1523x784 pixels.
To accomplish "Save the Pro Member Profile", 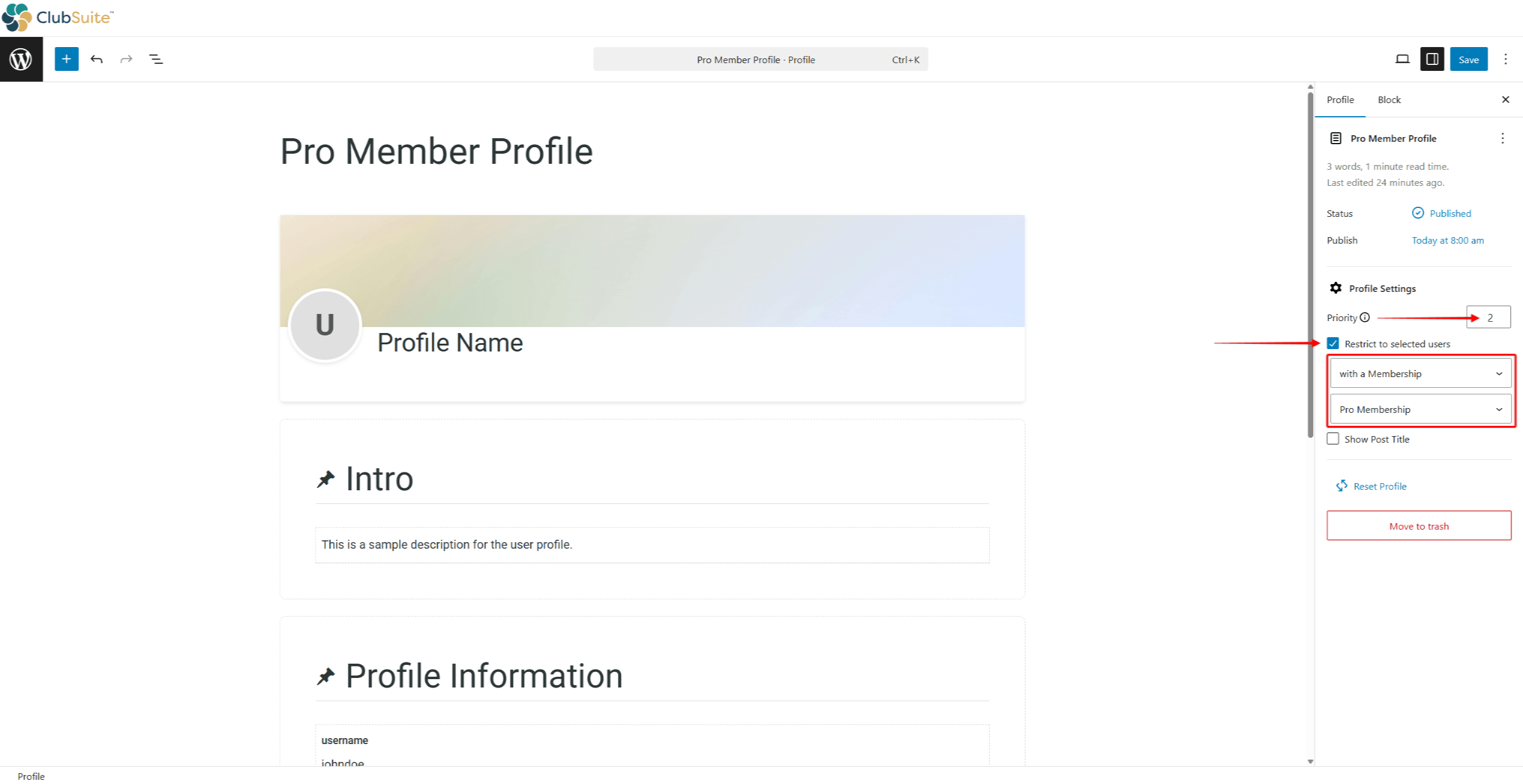I will click(x=1469, y=59).
